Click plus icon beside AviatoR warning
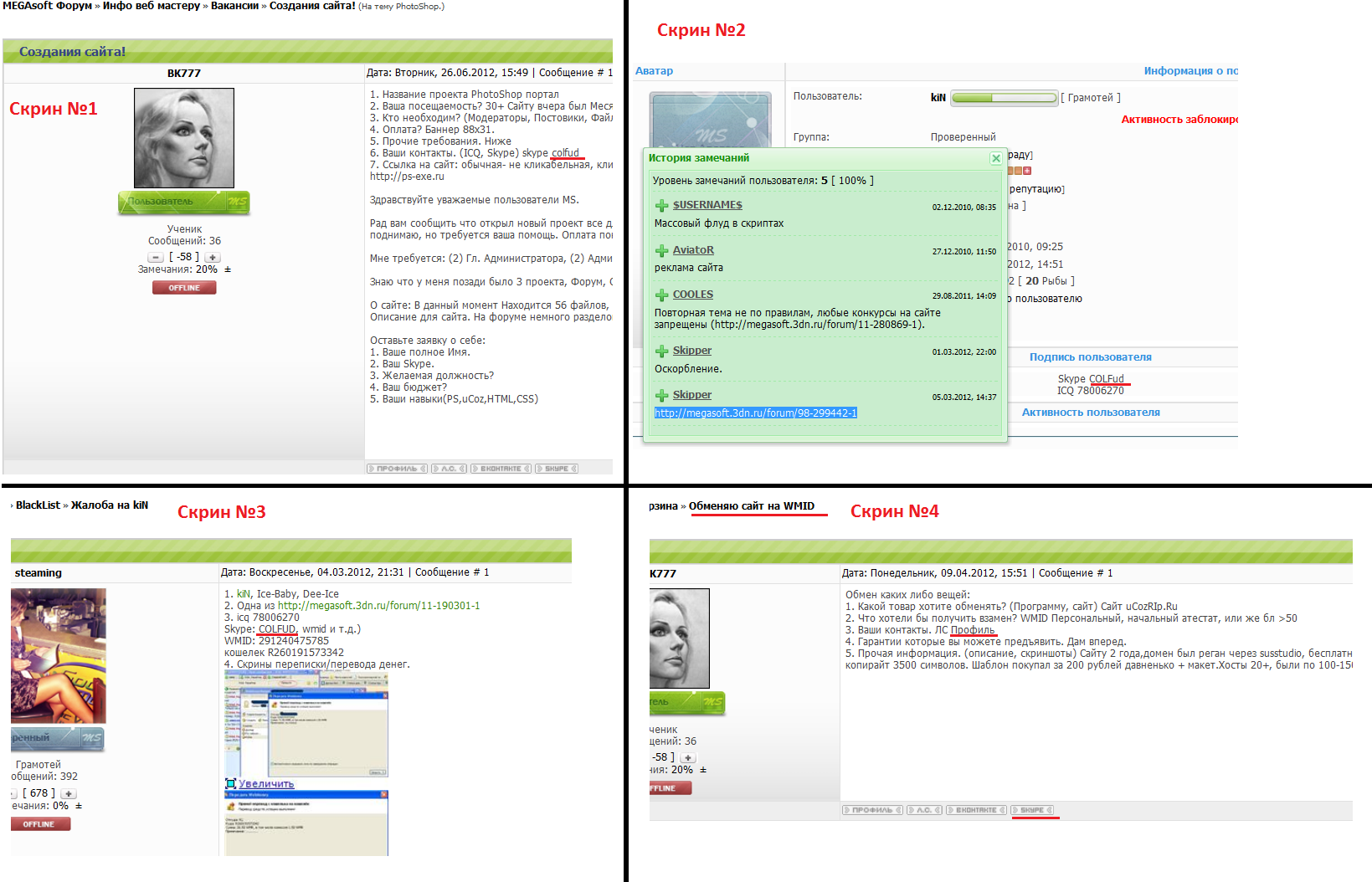The width and height of the screenshot is (1372, 882). point(661,251)
